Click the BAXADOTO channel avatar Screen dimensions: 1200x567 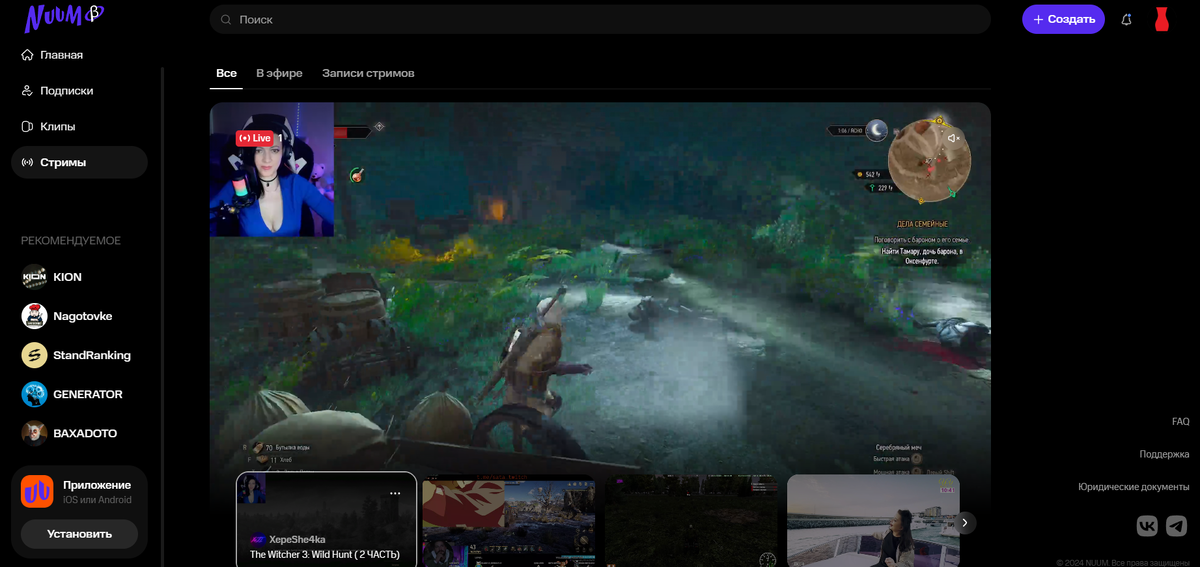pyautogui.click(x=35, y=433)
